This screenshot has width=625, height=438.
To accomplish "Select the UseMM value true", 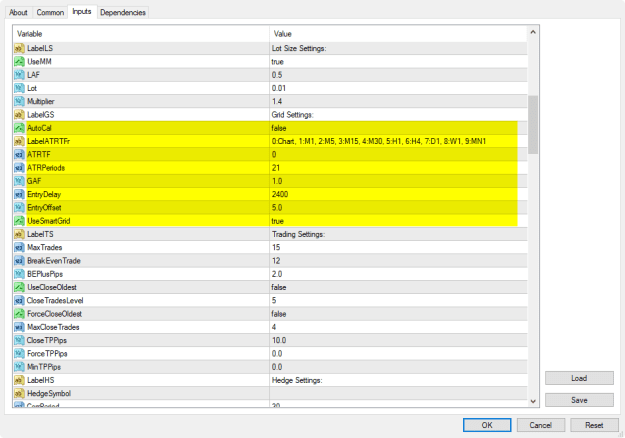I will point(277,62).
